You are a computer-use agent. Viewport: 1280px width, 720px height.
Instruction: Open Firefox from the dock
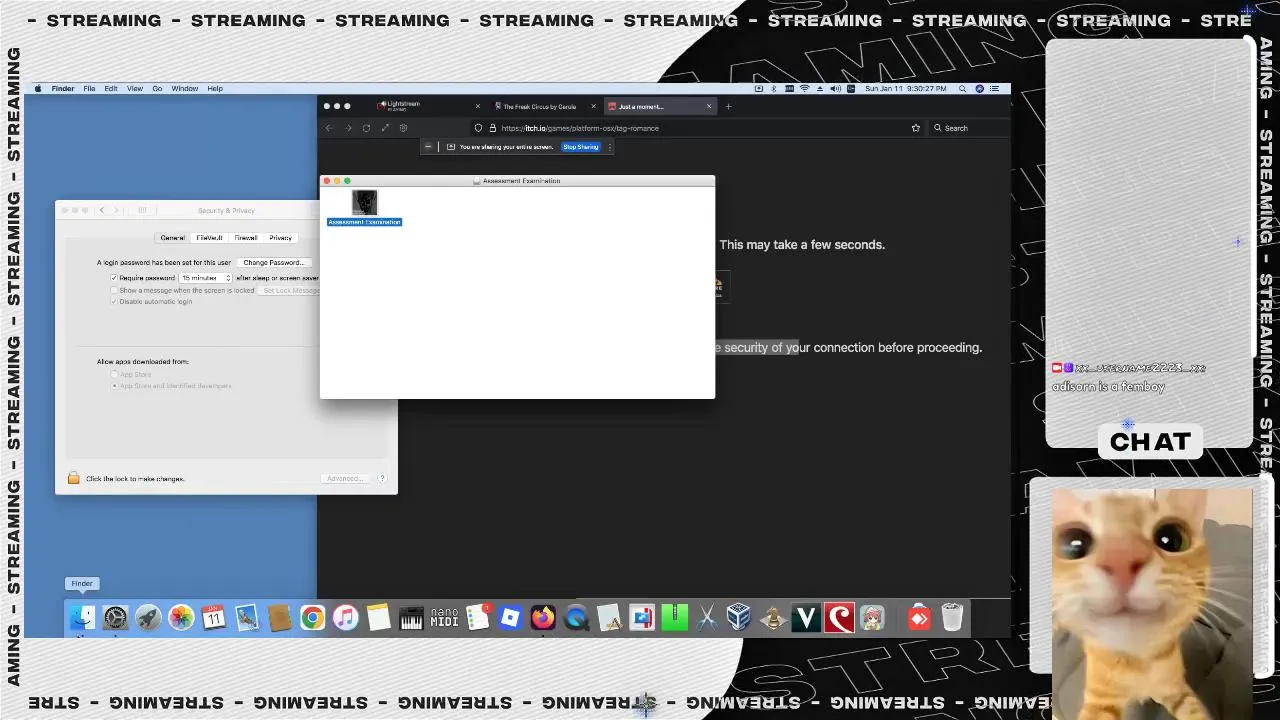pos(543,618)
